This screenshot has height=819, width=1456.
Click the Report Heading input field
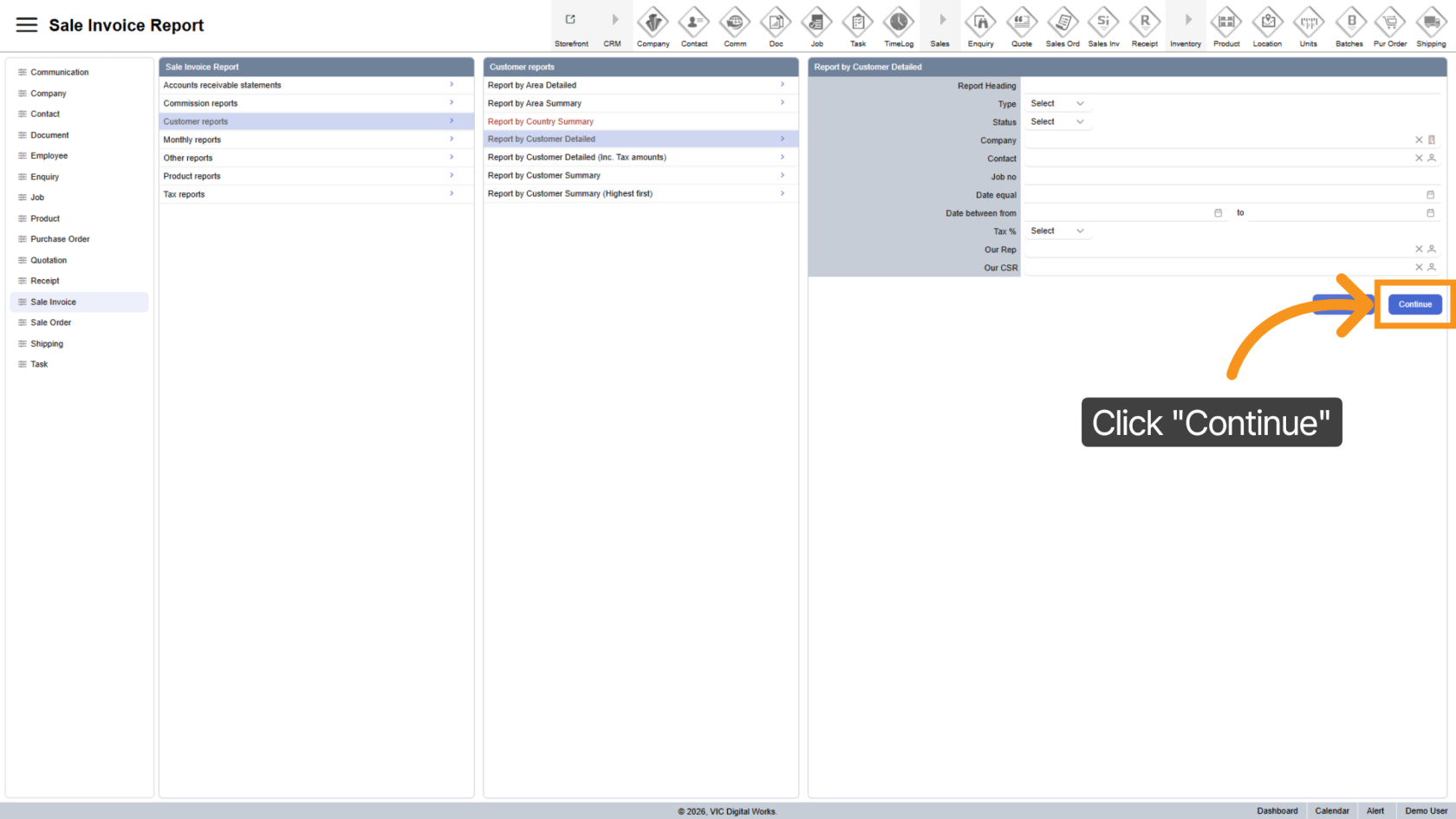1231,86
